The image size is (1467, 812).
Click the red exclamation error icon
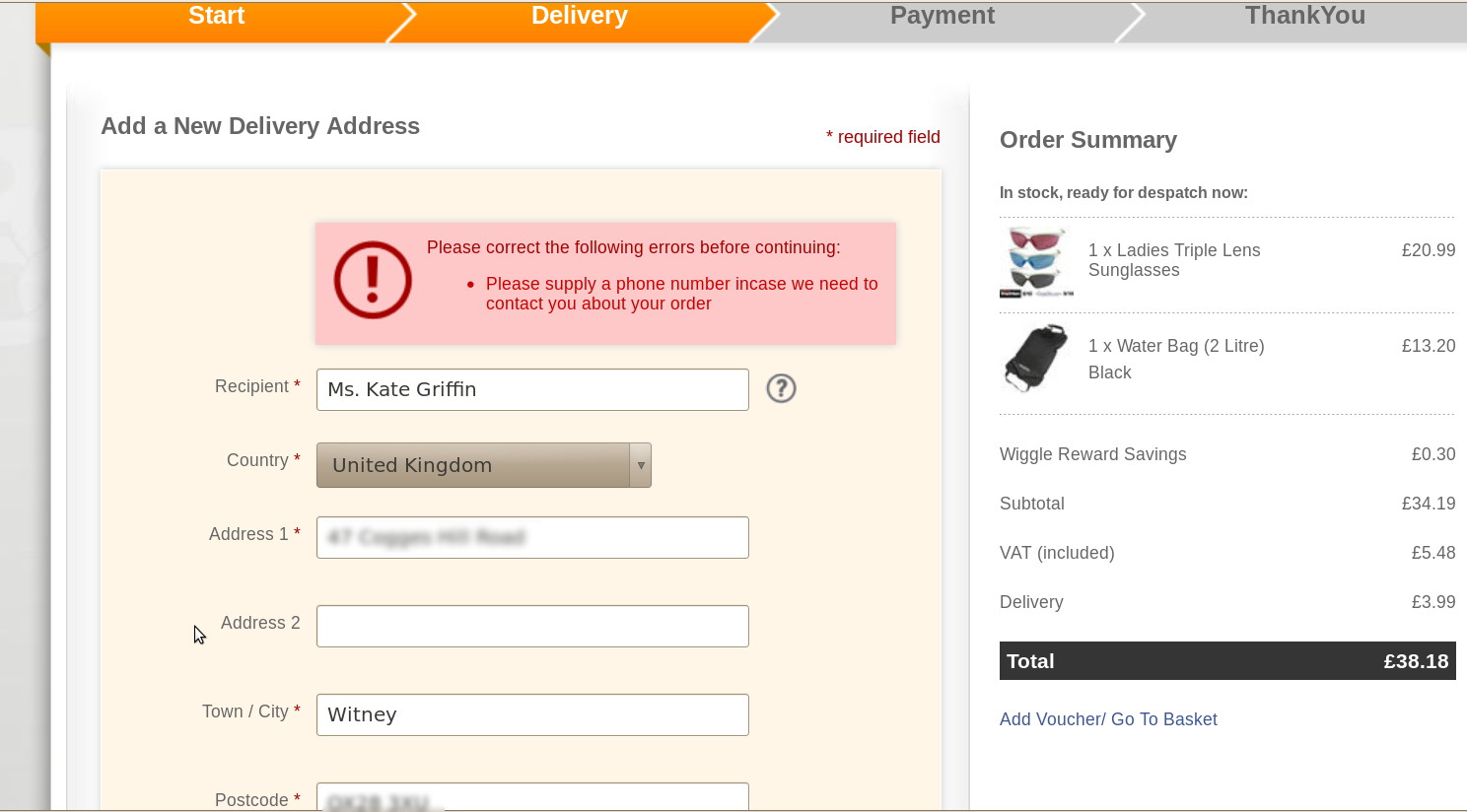click(x=373, y=280)
